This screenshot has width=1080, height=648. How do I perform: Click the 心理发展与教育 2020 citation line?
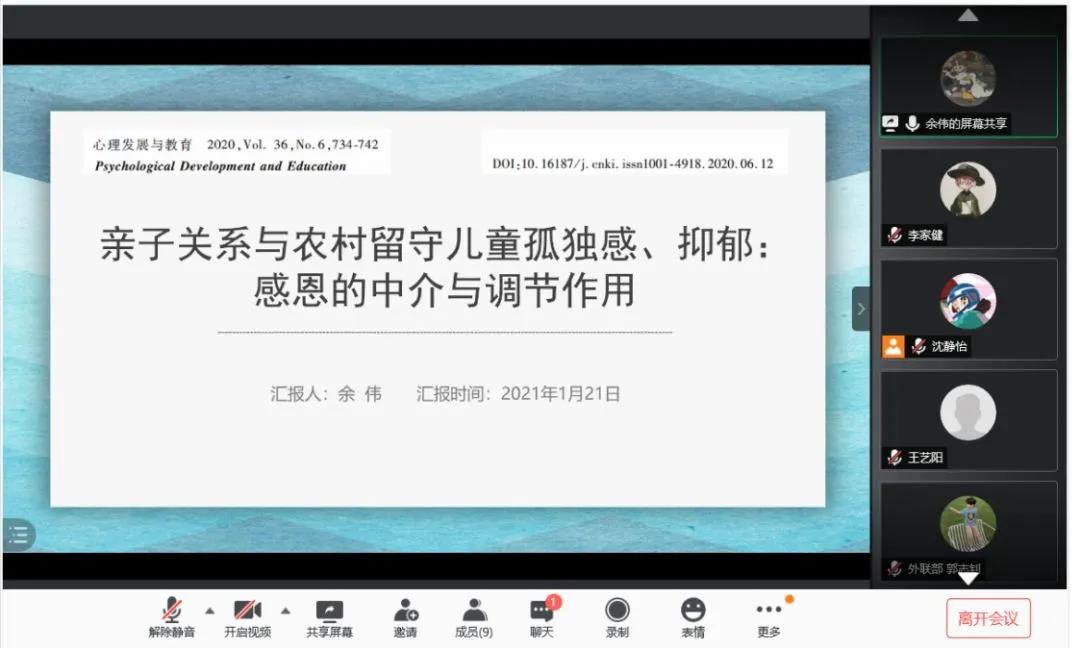point(236,145)
